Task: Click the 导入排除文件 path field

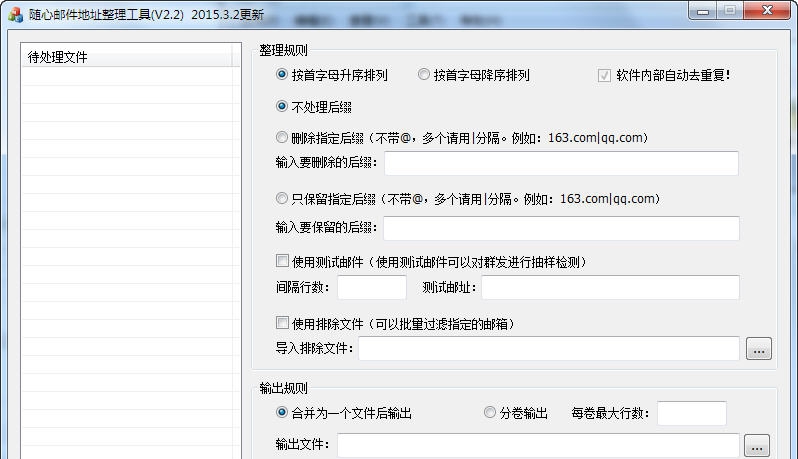Action: (549, 349)
